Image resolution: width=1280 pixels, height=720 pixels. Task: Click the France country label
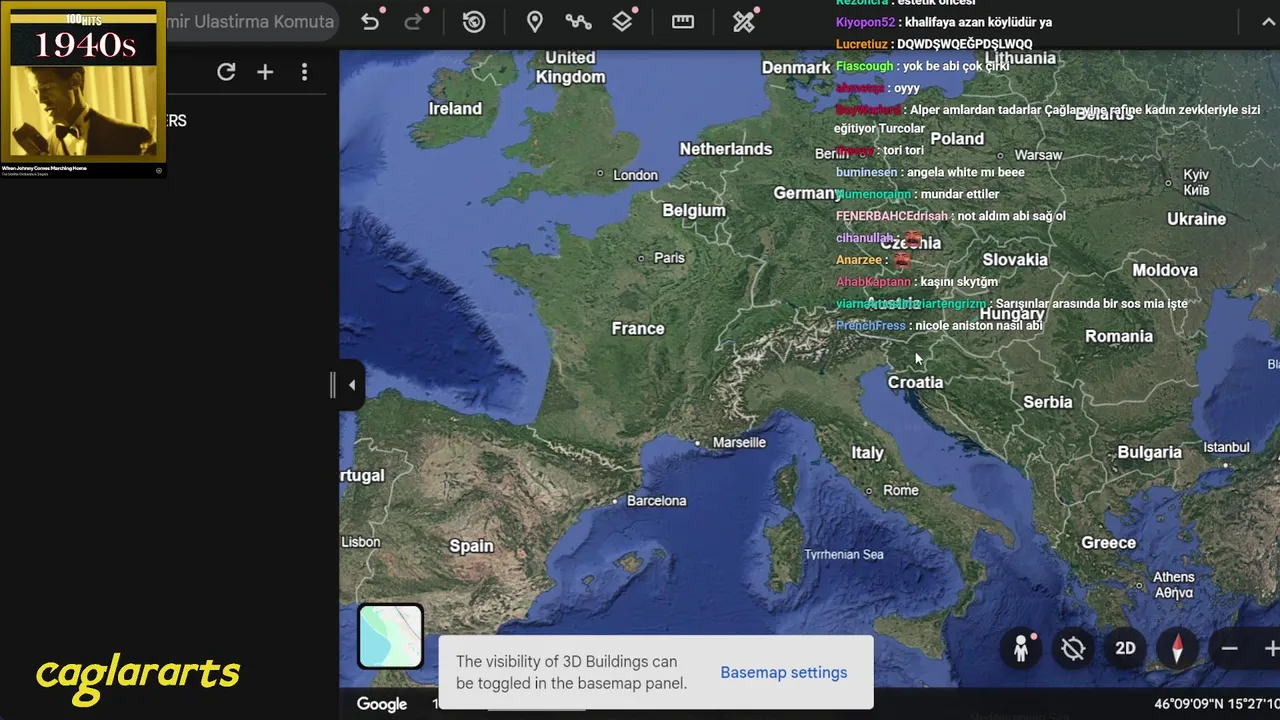[638, 328]
